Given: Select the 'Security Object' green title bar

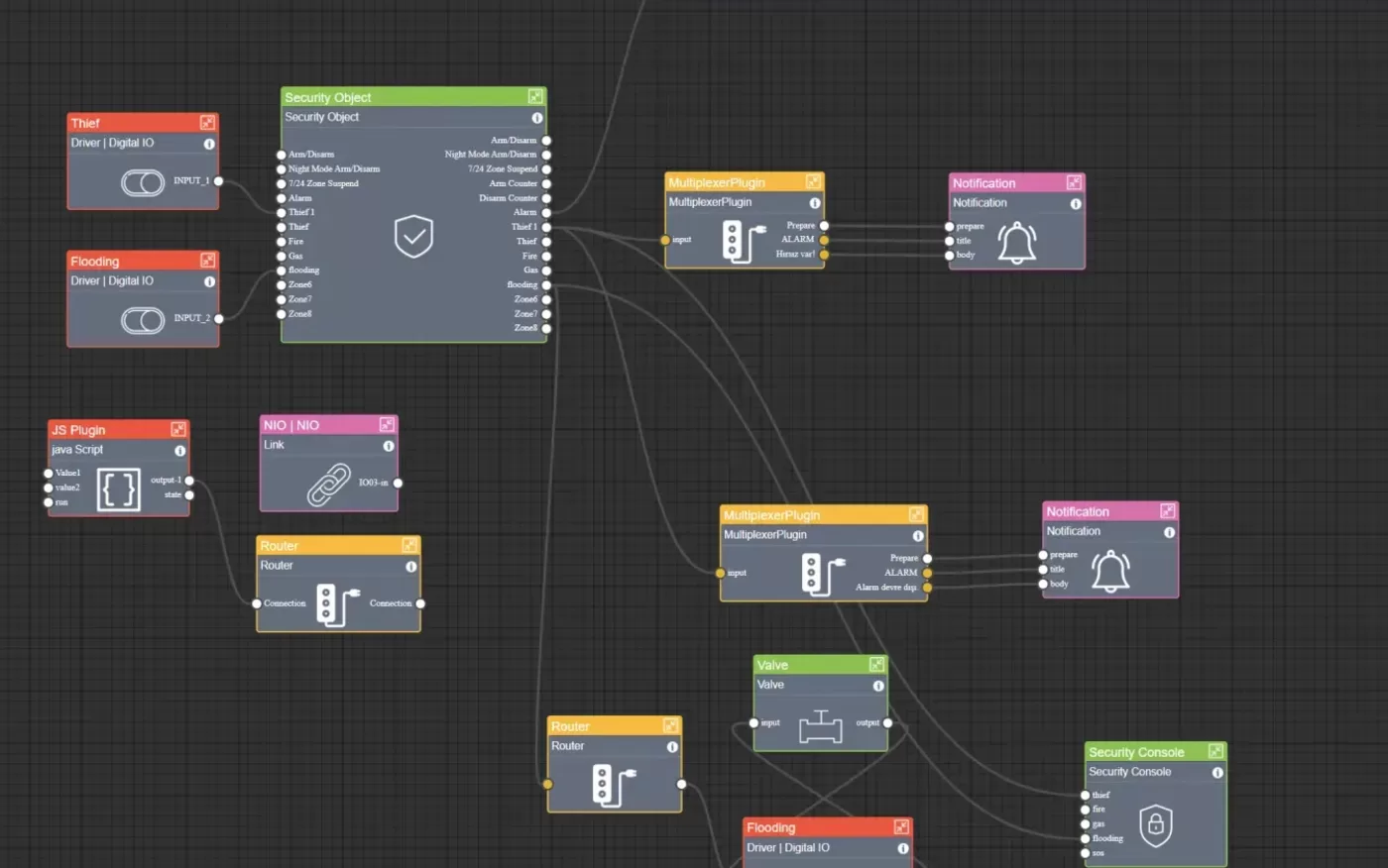Looking at the screenshot, I should 413,97.
